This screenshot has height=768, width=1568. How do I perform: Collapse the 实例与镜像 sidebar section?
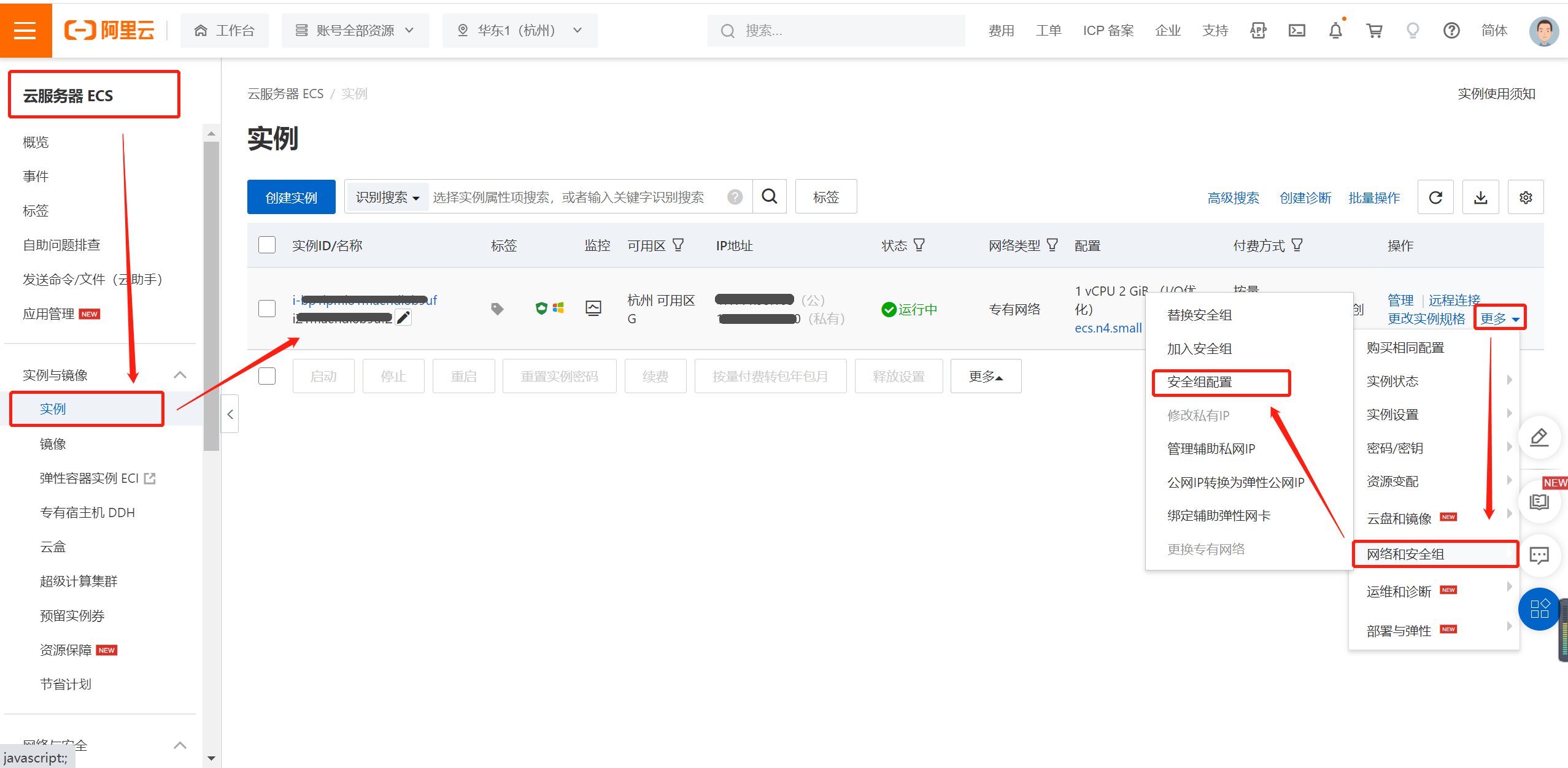coord(180,375)
